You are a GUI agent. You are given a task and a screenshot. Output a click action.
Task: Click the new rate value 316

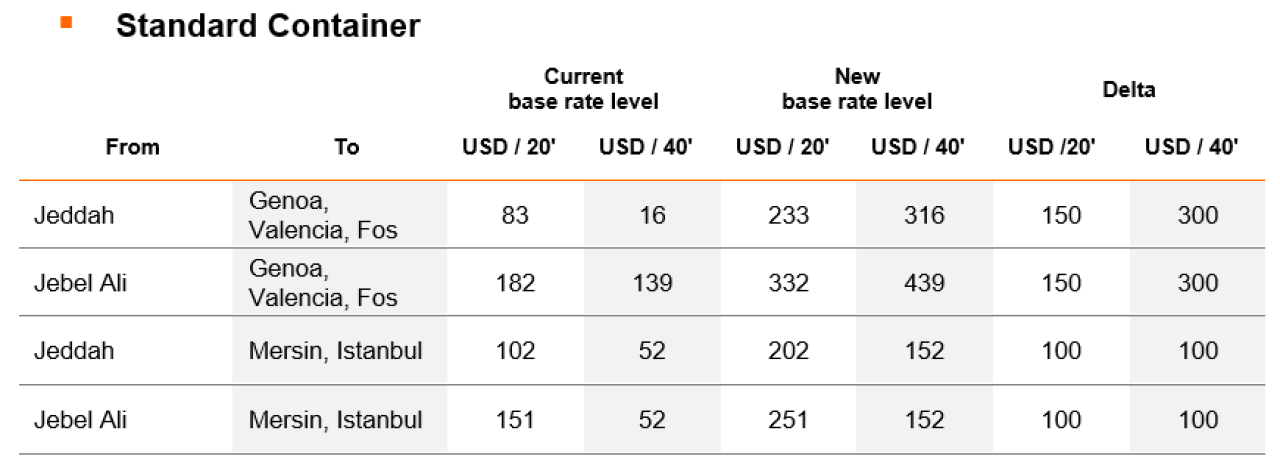pos(924,215)
